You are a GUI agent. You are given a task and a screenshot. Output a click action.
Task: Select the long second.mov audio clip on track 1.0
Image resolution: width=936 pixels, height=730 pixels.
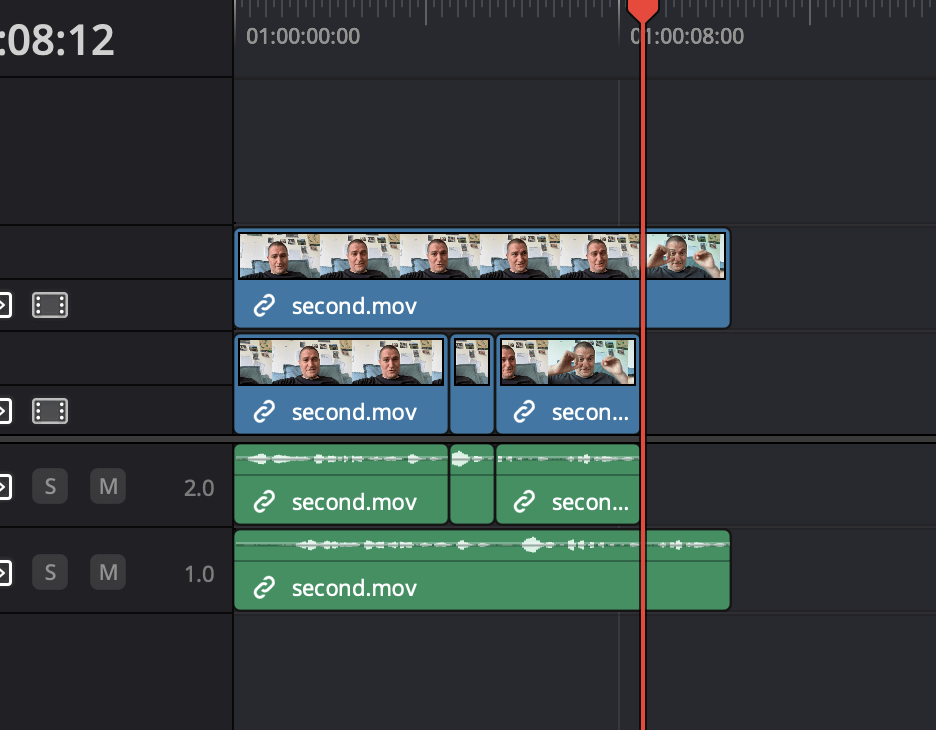[x=482, y=570]
